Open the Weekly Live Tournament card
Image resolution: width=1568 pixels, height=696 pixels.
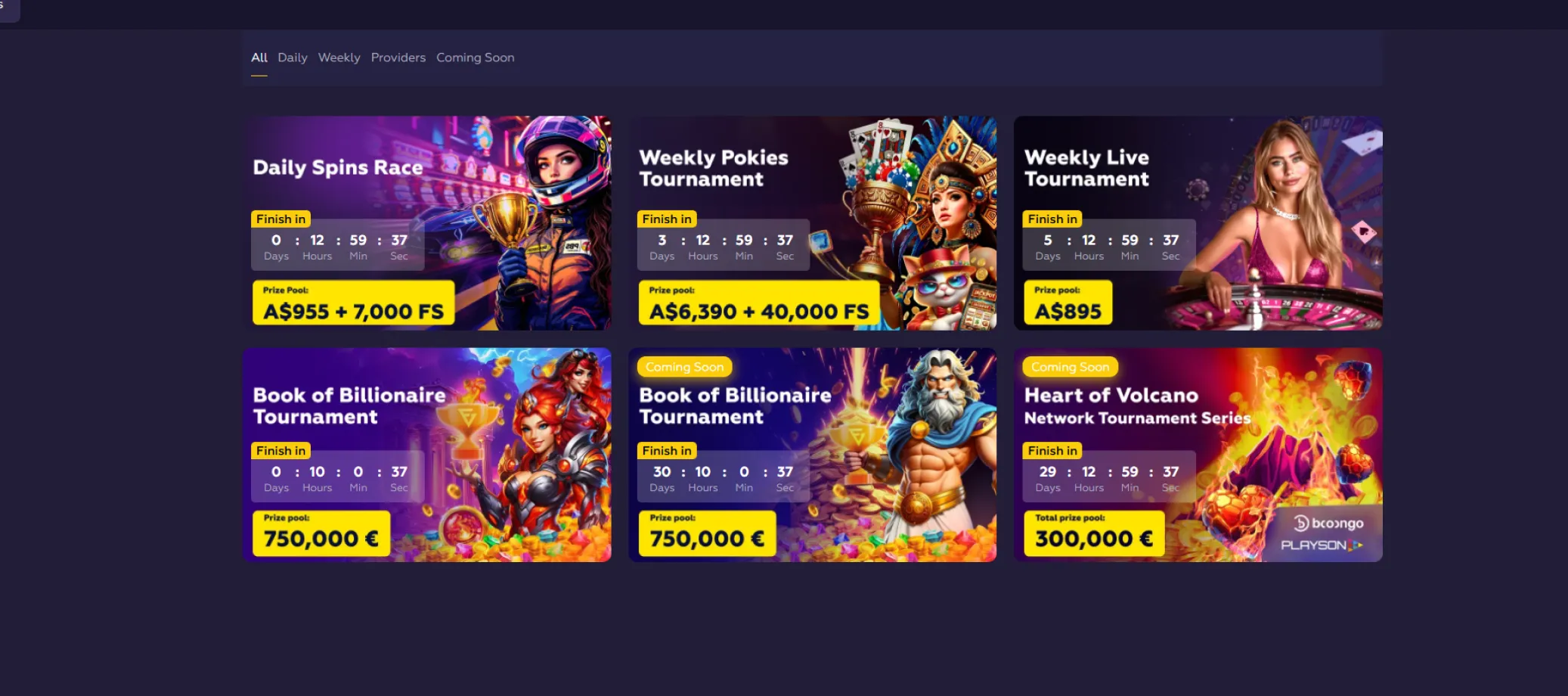pyautogui.click(x=1198, y=222)
